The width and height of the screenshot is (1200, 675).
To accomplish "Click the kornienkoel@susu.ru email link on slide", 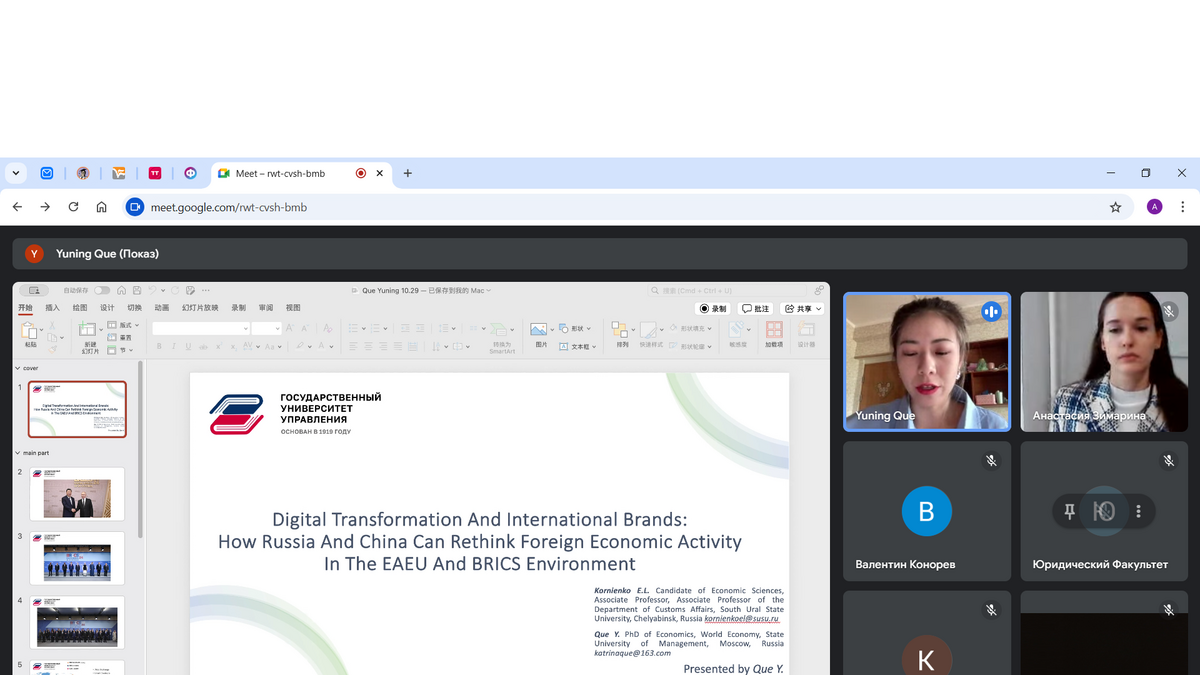I will [x=741, y=619].
